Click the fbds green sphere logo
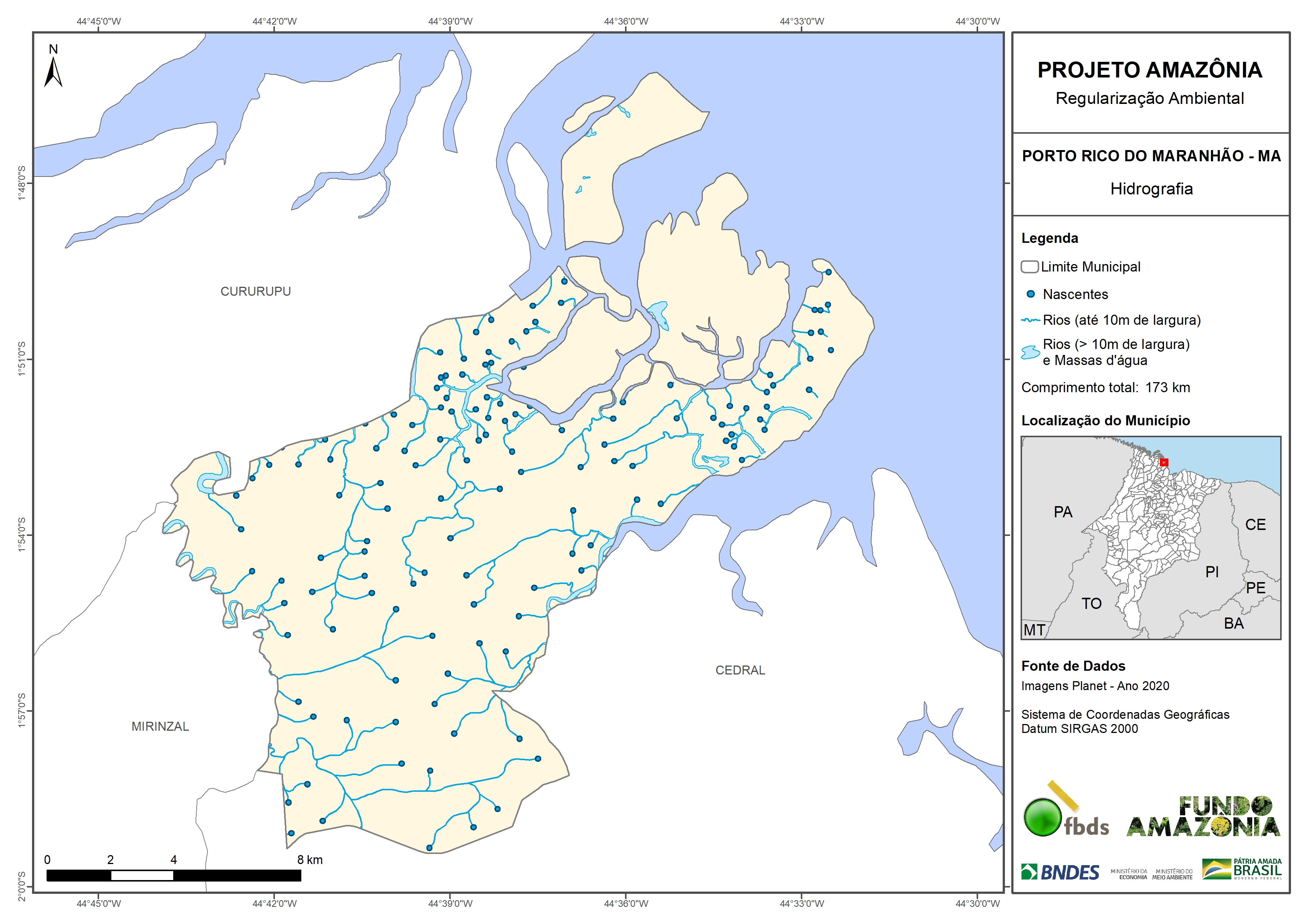Screen dimensions: 1307x924 pyautogui.click(x=1042, y=817)
